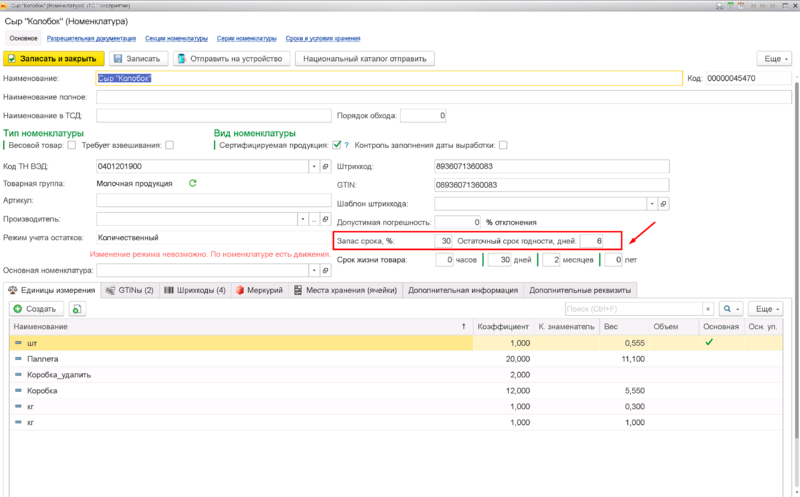Image resolution: width=800 pixels, height=497 pixels.
Task: Click the question mark help icon
Action: [346, 145]
